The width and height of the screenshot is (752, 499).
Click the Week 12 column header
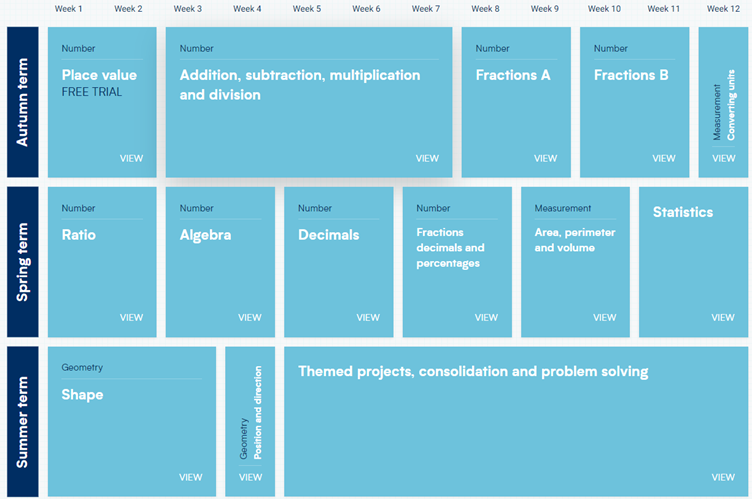(723, 9)
